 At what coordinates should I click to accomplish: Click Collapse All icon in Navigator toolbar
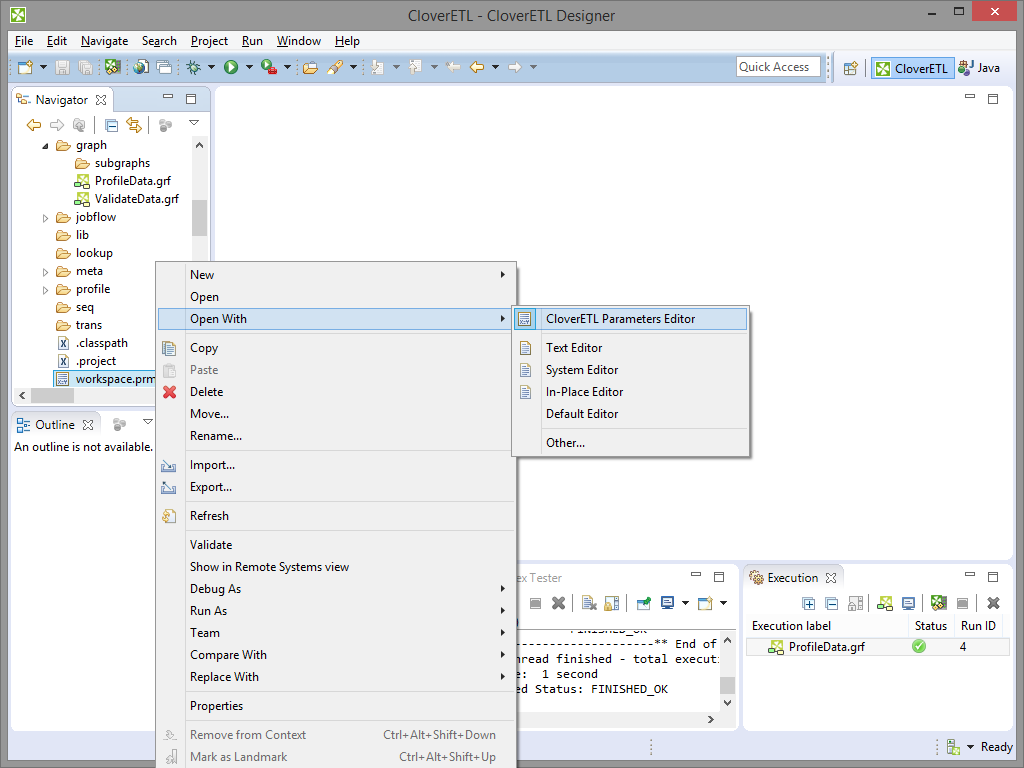(x=111, y=125)
